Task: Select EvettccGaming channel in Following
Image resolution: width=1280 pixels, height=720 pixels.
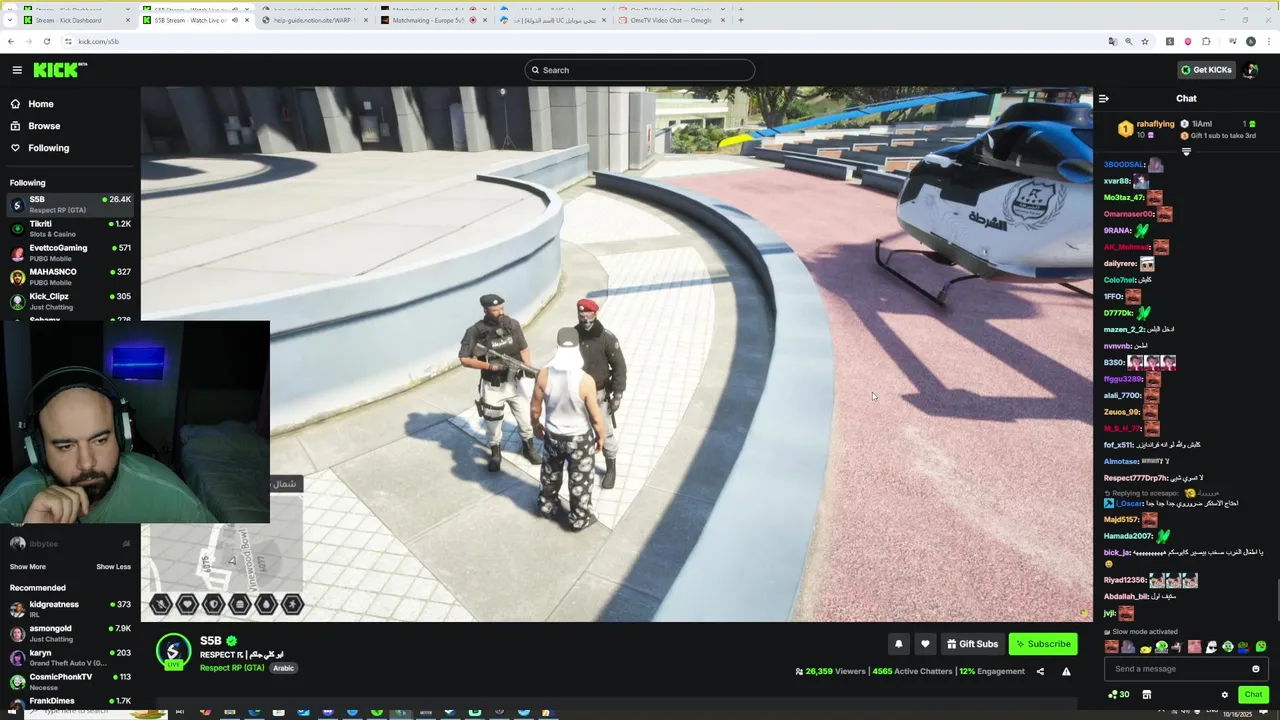Action: pyautogui.click(x=70, y=252)
